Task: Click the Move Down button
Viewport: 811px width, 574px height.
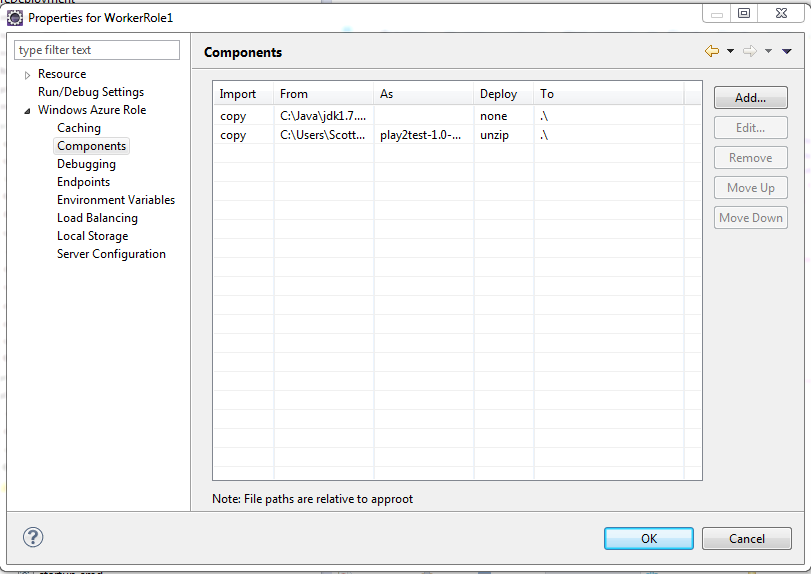Action: pyautogui.click(x=750, y=218)
